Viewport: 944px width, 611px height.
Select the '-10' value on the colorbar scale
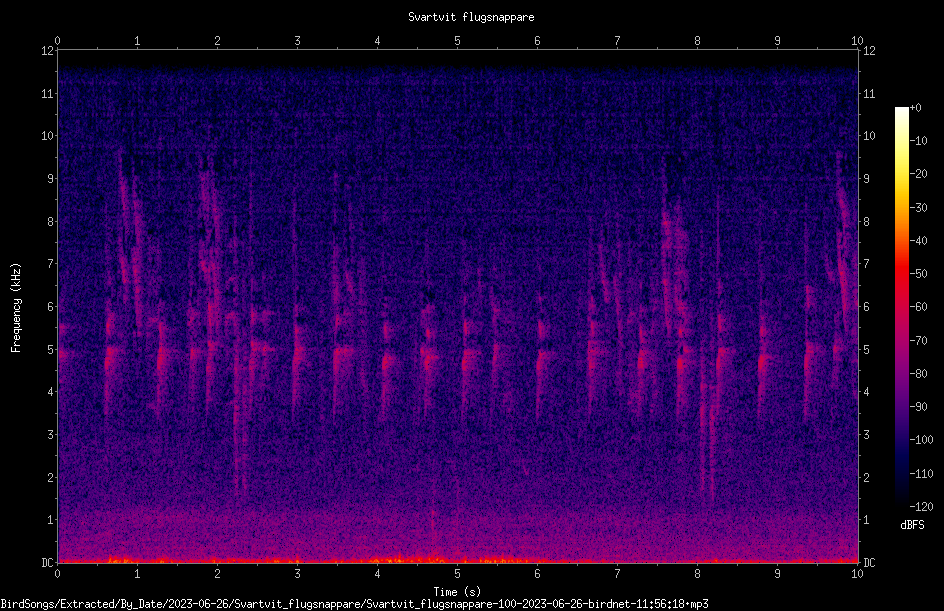[918, 141]
